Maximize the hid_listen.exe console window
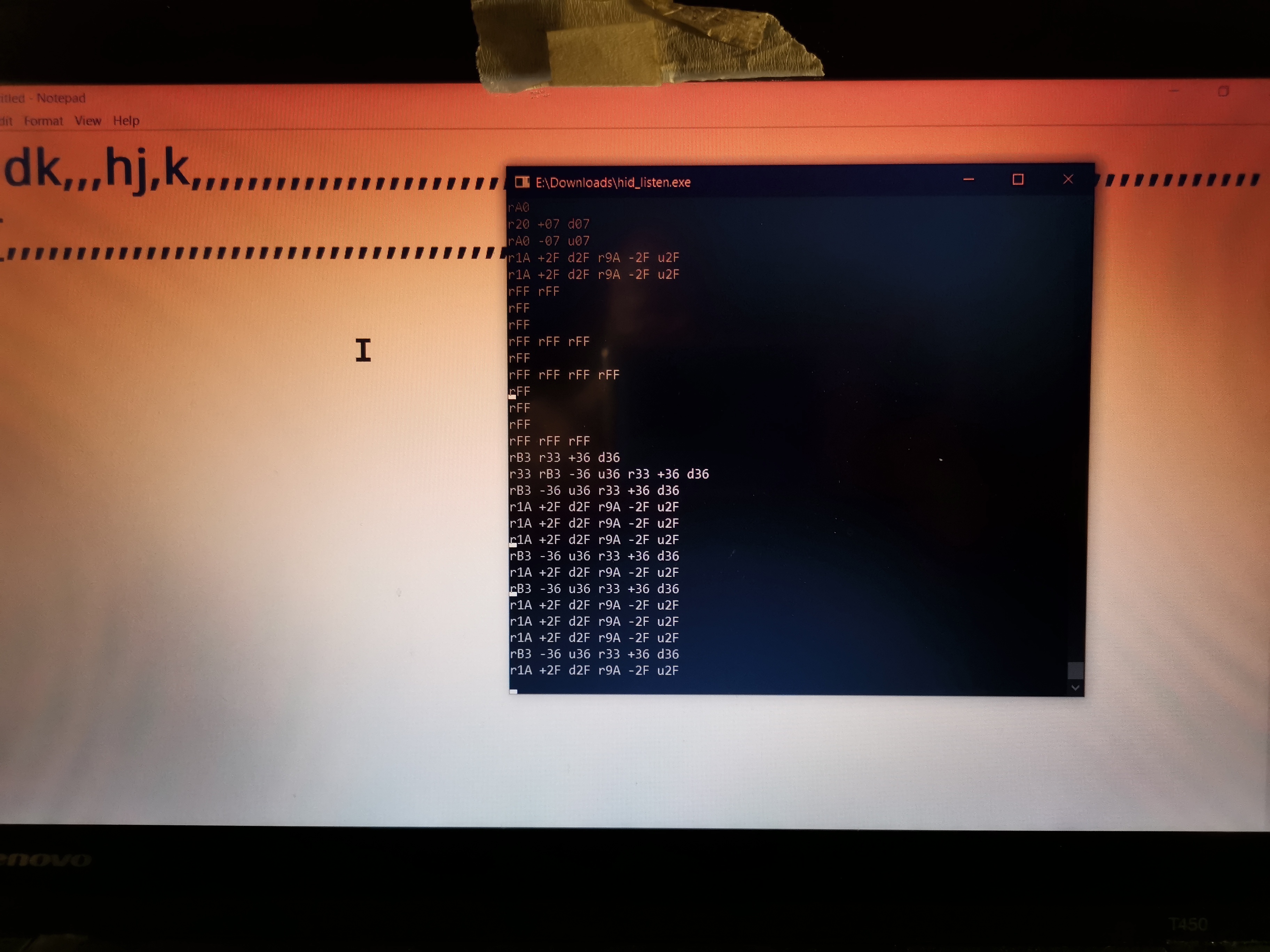Viewport: 1270px width, 952px height. tap(1018, 180)
